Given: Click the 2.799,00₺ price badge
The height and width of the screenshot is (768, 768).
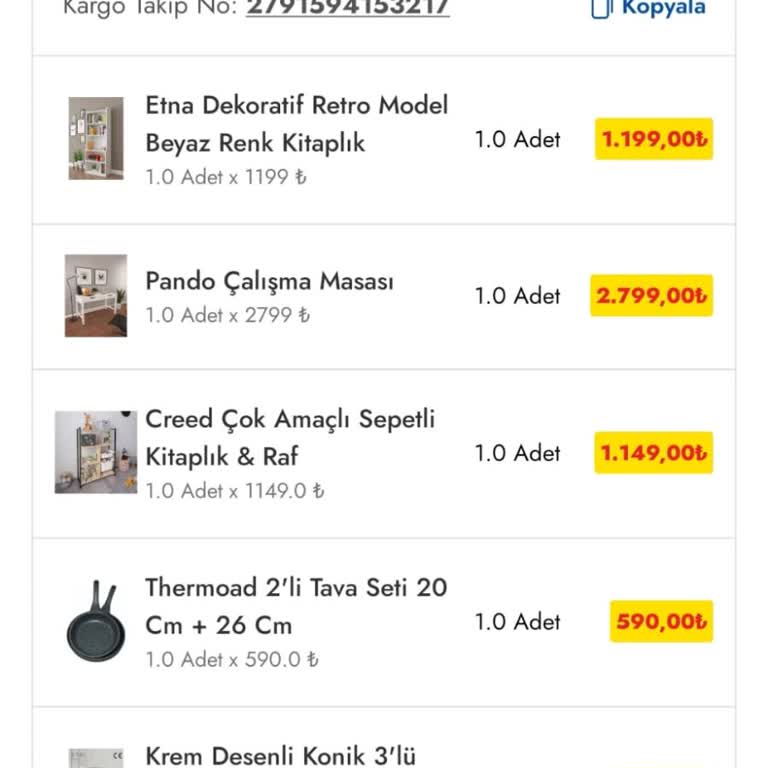Looking at the screenshot, I should [652, 296].
